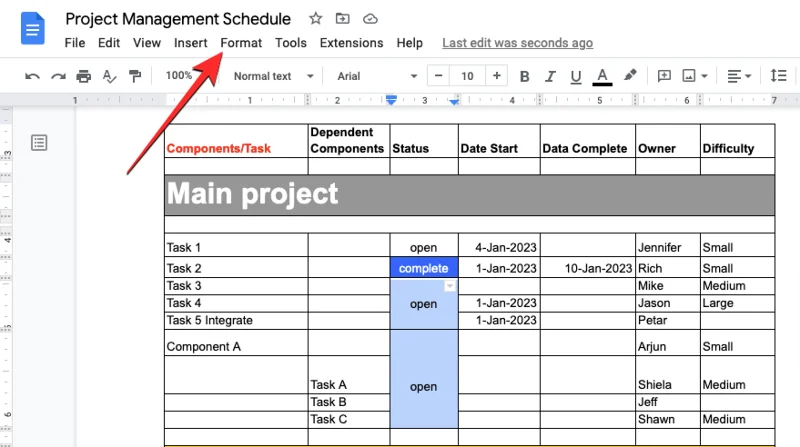The height and width of the screenshot is (447, 800).
Task: Click the font size field showing 10
Action: pos(467,76)
